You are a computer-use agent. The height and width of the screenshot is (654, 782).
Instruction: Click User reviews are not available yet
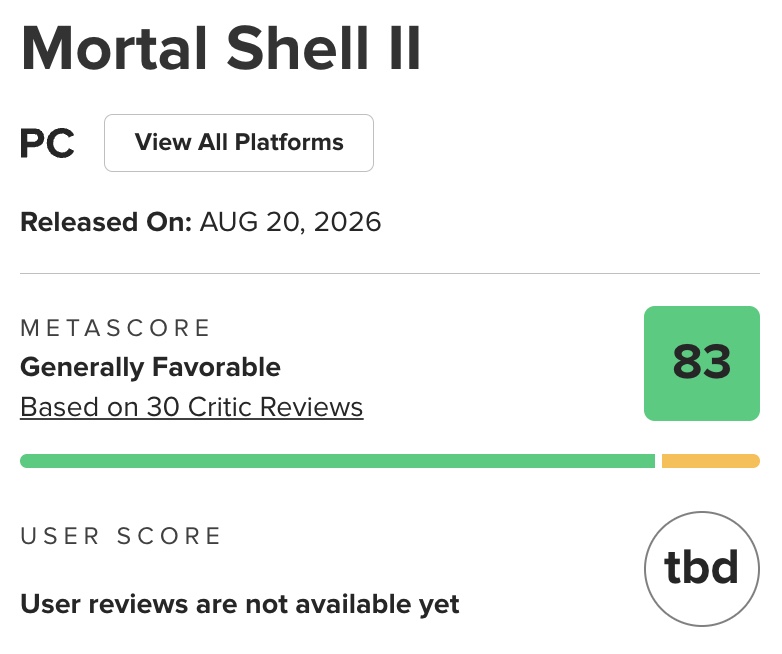coord(239,605)
